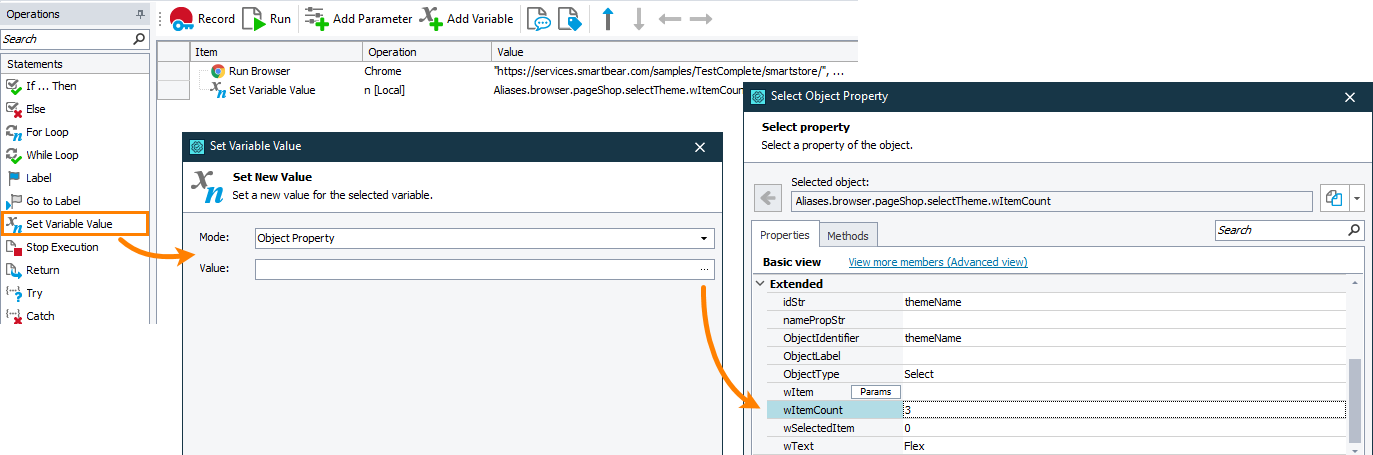Click the property list vertical scrollbar

(x=1355, y=400)
